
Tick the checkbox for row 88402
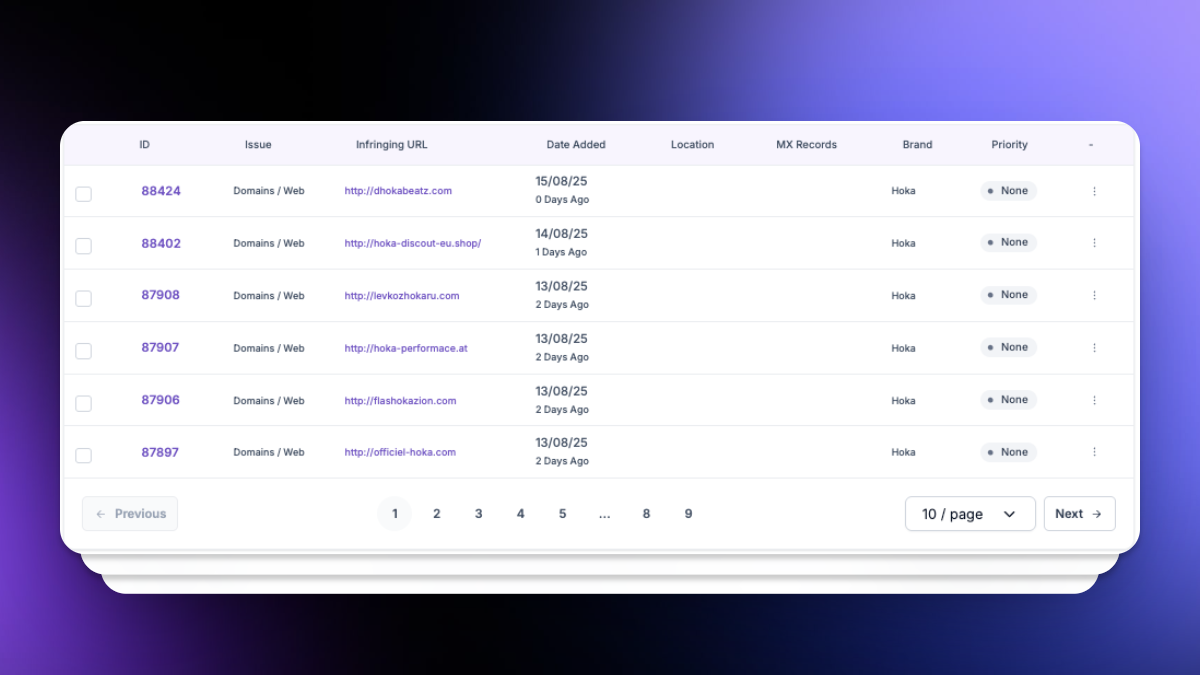84,246
